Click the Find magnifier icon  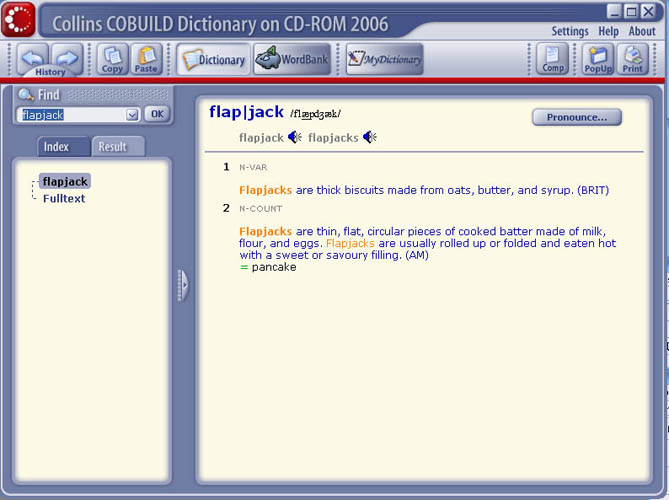(26, 94)
